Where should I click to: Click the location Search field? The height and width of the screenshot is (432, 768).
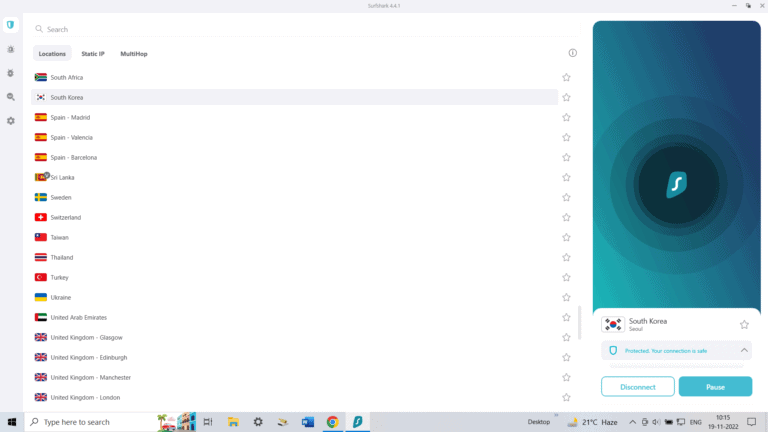(x=306, y=29)
